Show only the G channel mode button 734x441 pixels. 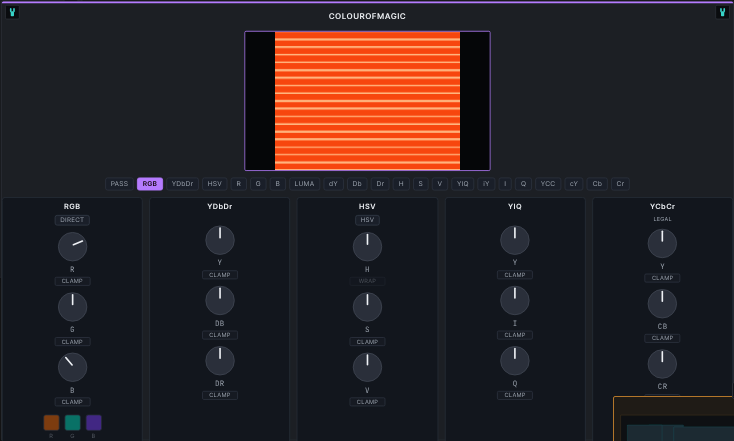point(258,184)
